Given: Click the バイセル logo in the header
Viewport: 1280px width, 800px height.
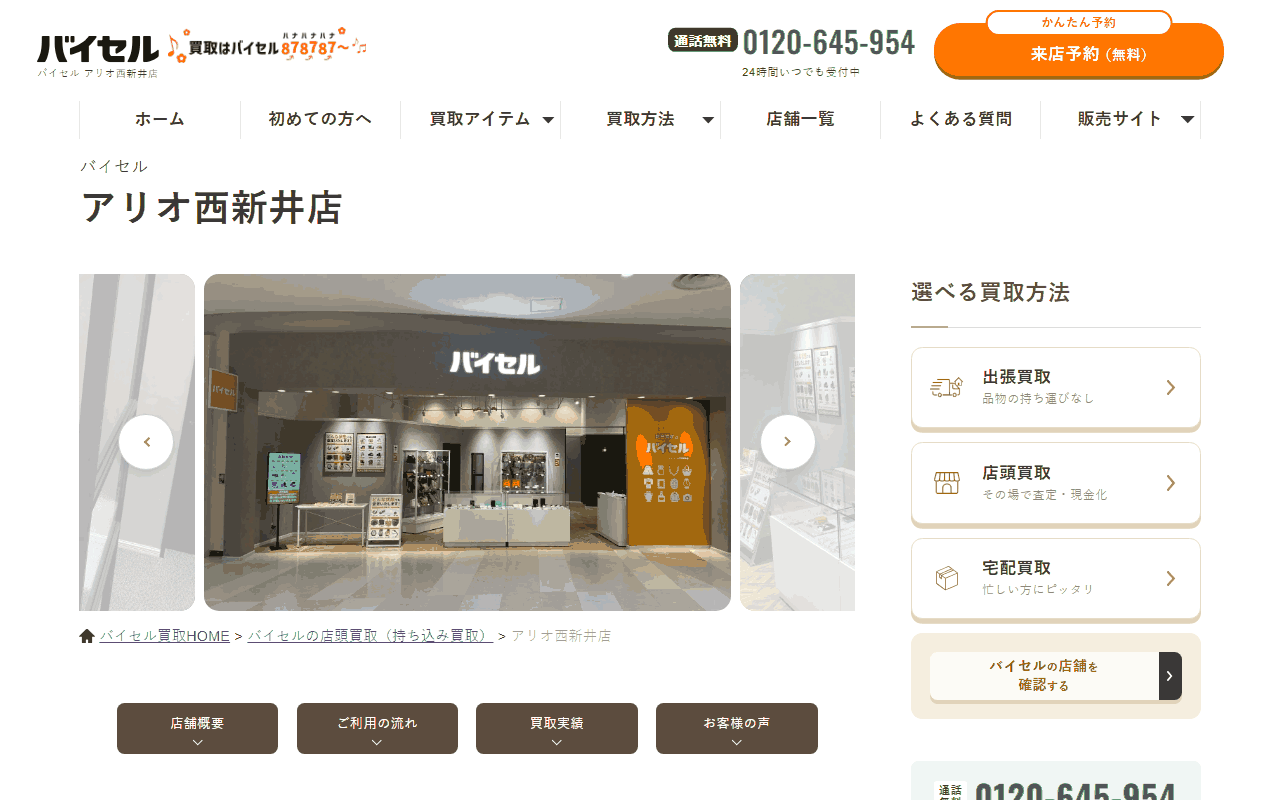Looking at the screenshot, I should pos(98,49).
